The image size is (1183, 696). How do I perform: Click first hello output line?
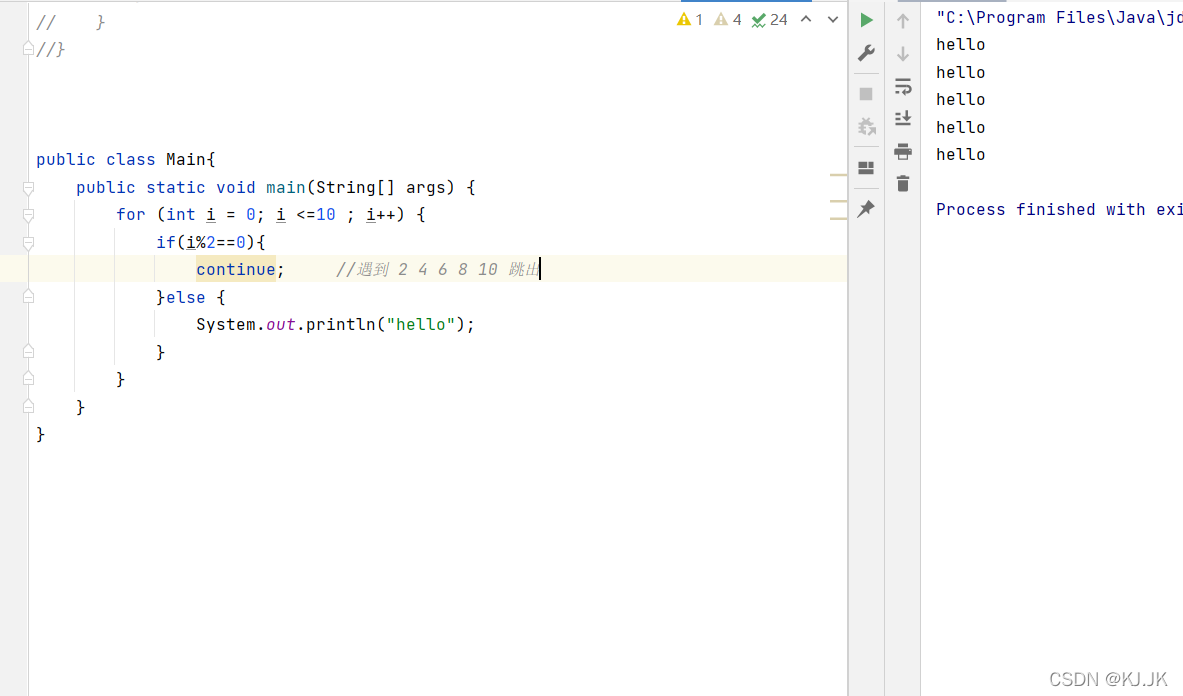(960, 44)
